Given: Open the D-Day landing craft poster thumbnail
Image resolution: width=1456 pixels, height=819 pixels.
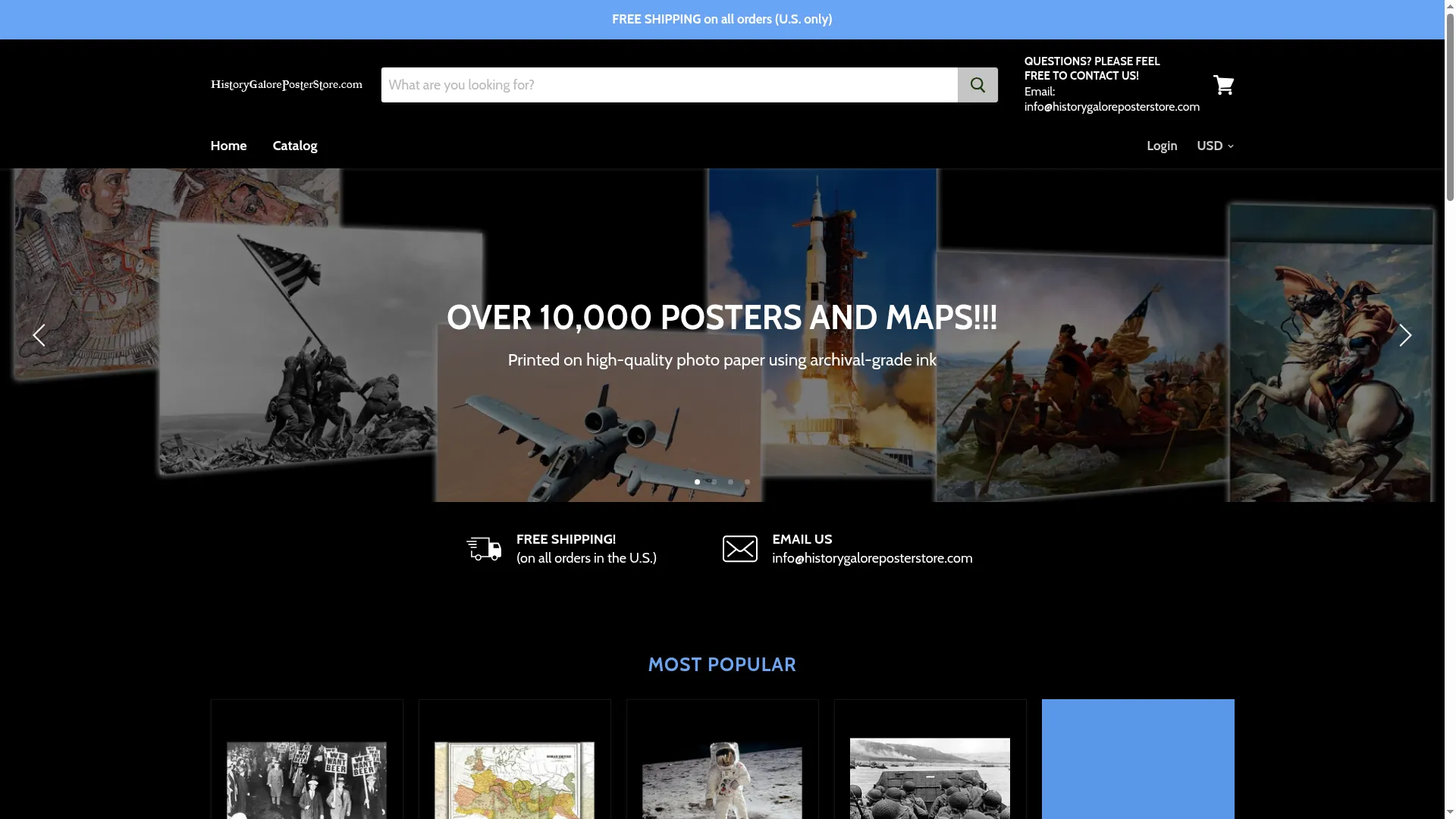Looking at the screenshot, I should click(x=930, y=778).
